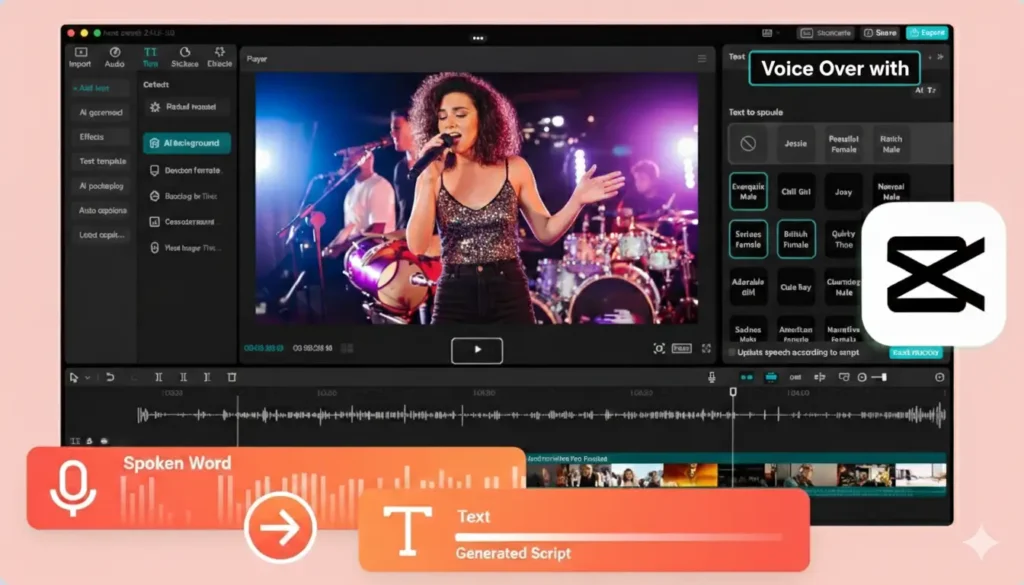
Task: Click the Export button
Action: (927, 33)
